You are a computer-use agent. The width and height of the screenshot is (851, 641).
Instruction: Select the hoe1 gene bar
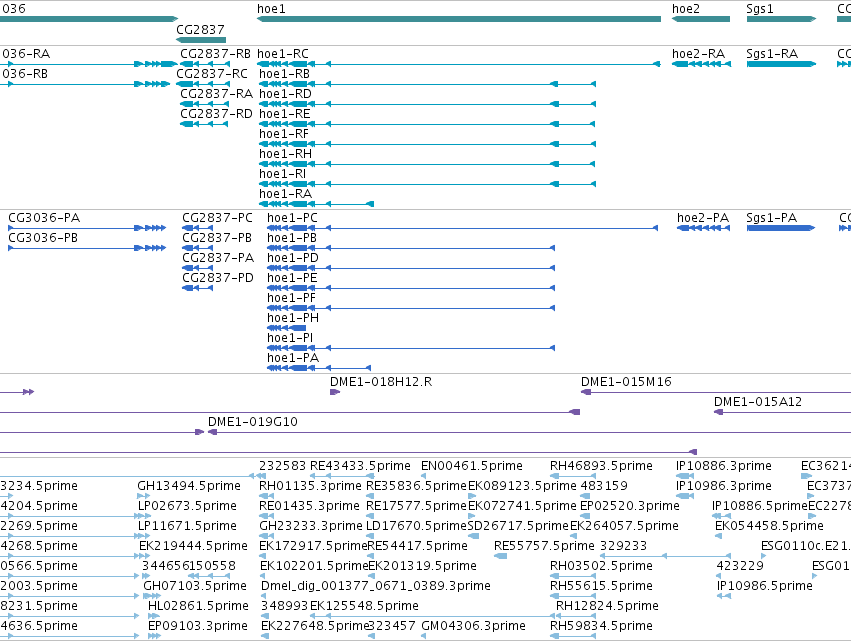click(459, 19)
